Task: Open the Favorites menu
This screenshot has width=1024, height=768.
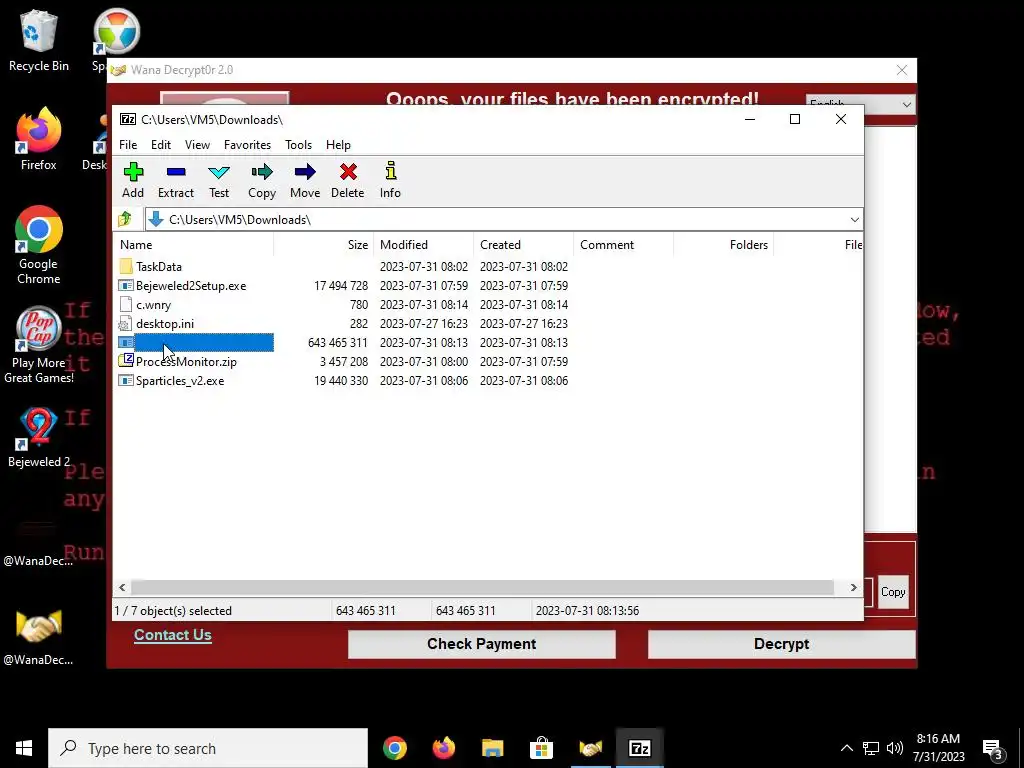Action: point(247,145)
